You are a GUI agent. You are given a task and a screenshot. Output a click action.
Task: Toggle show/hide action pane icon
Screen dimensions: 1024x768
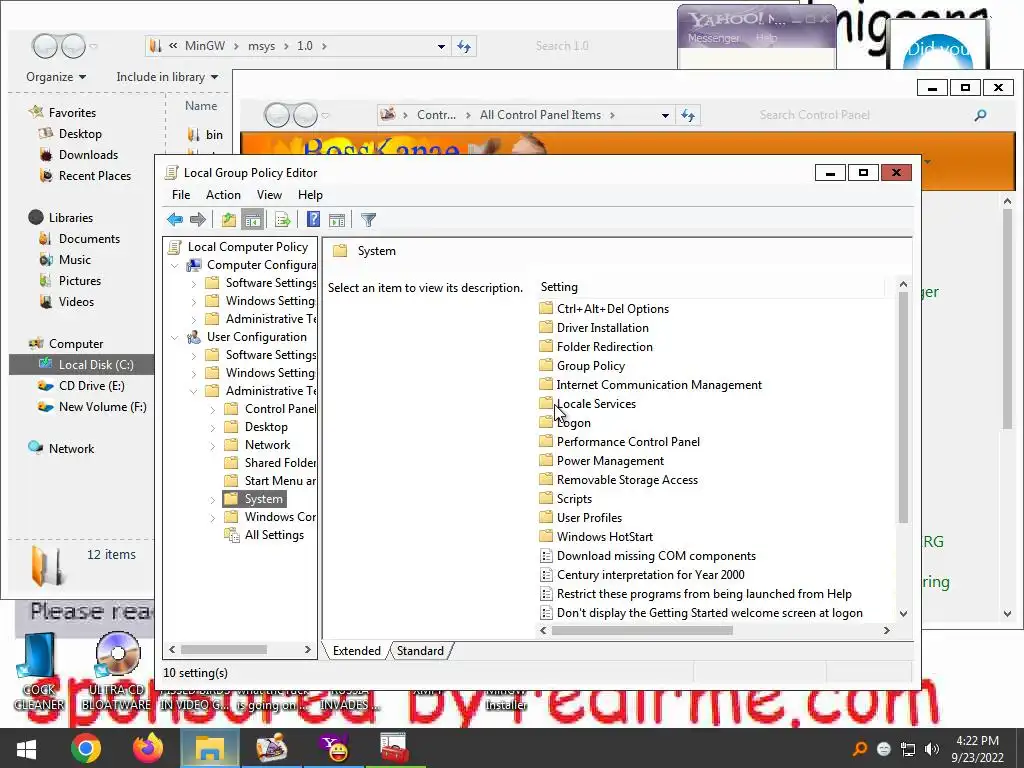point(337,220)
